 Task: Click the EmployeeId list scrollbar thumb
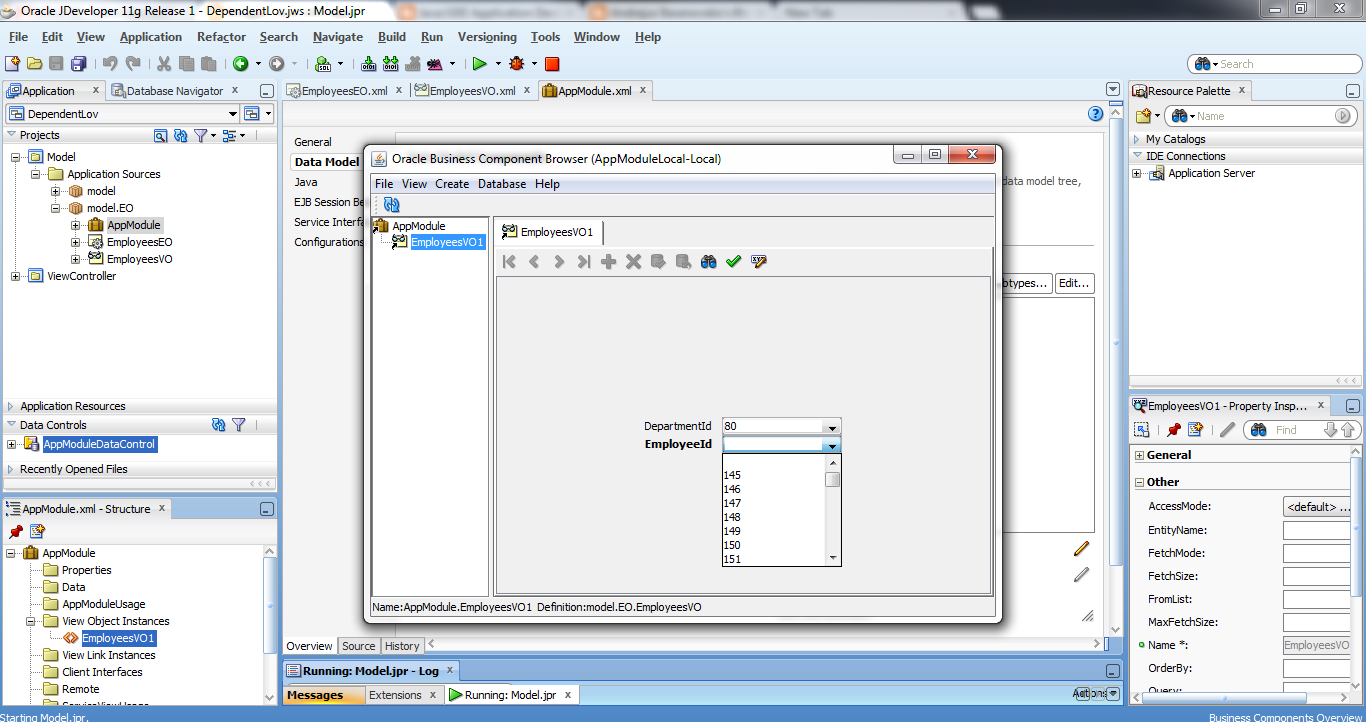click(832, 479)
